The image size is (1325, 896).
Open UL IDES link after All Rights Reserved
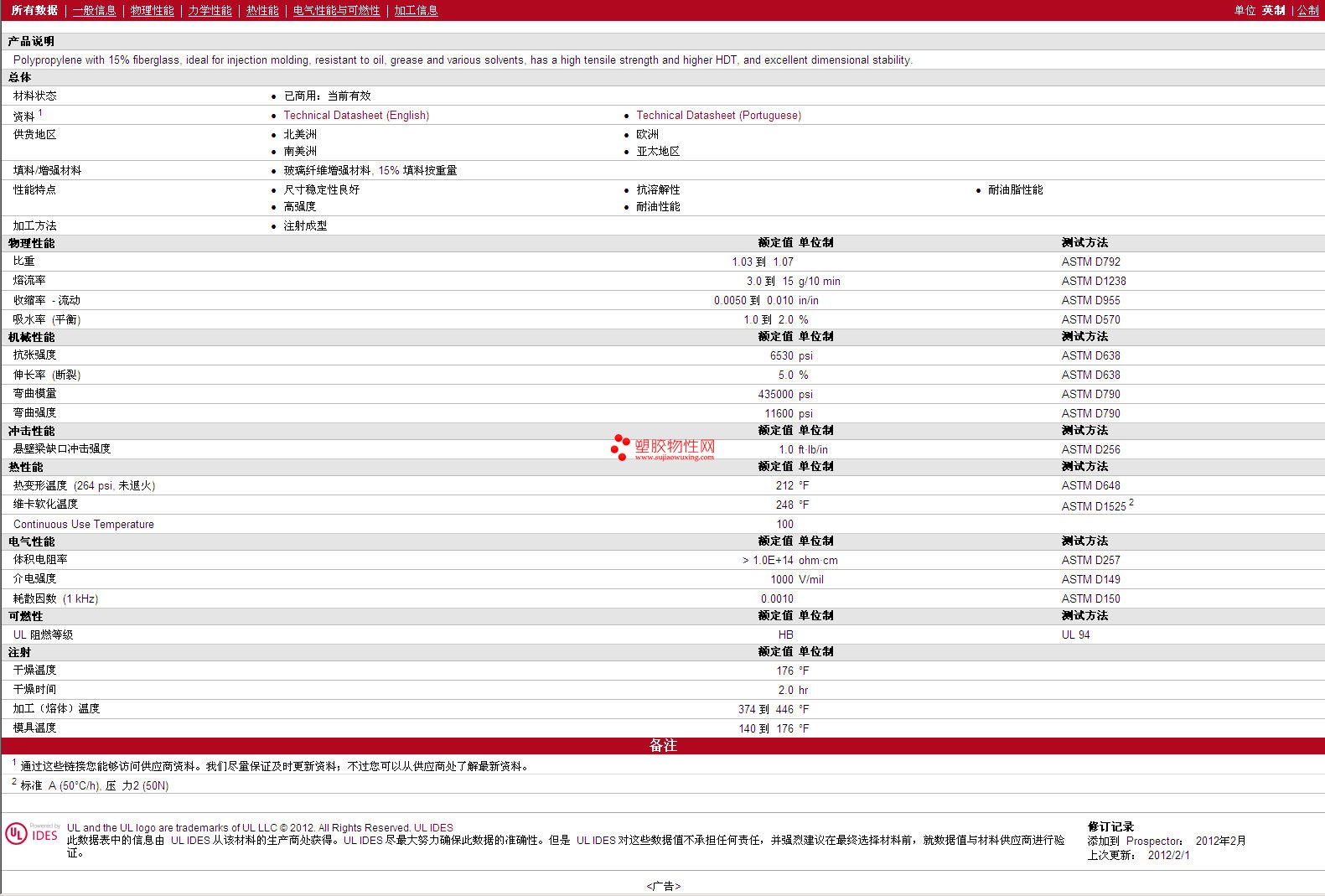[x=433, y=828]
